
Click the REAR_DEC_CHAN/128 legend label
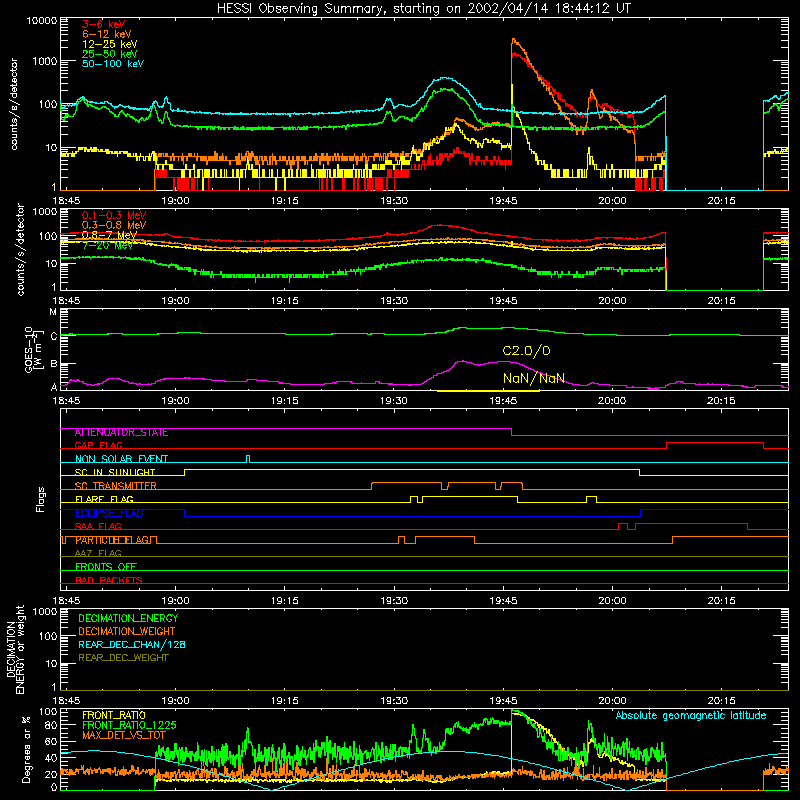tap(132, 644)
